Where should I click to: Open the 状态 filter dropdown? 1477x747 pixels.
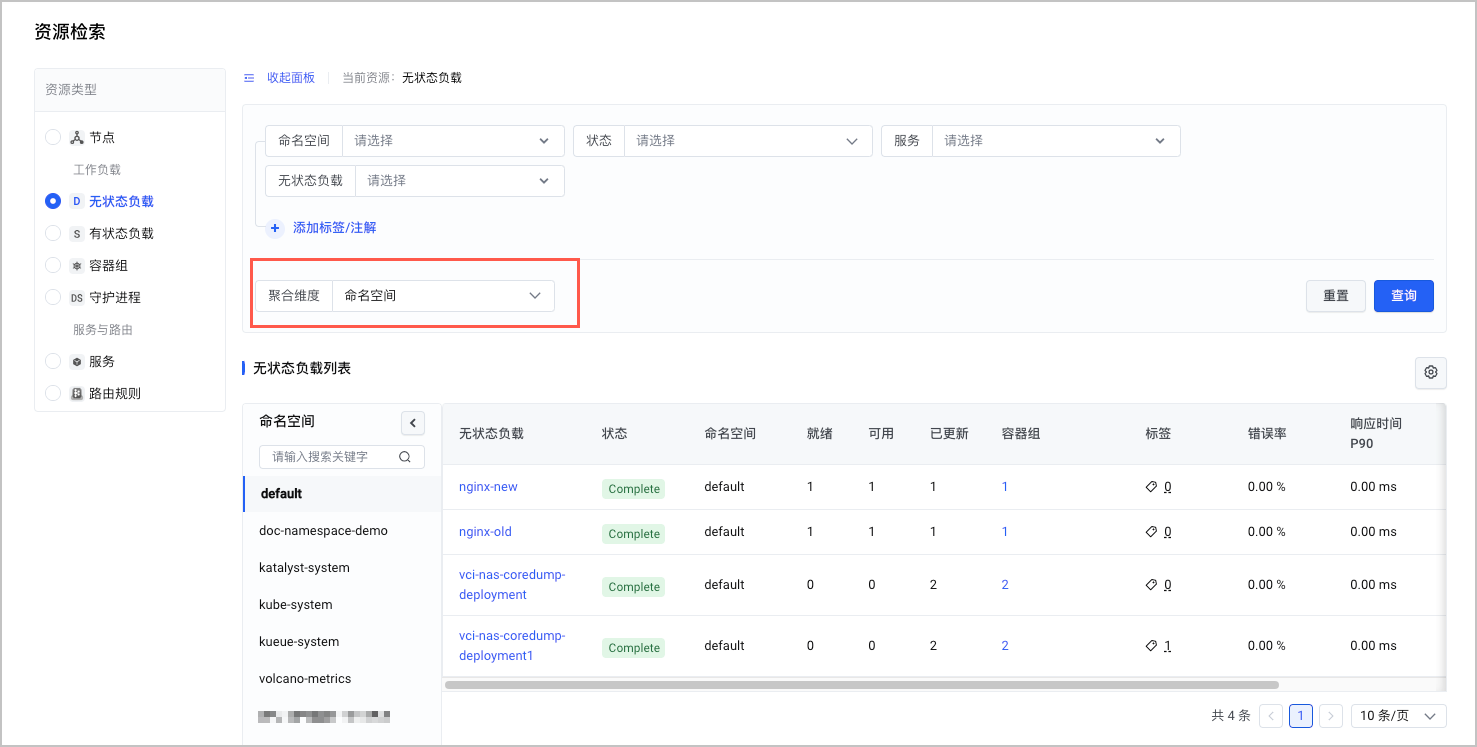[748, 141]
